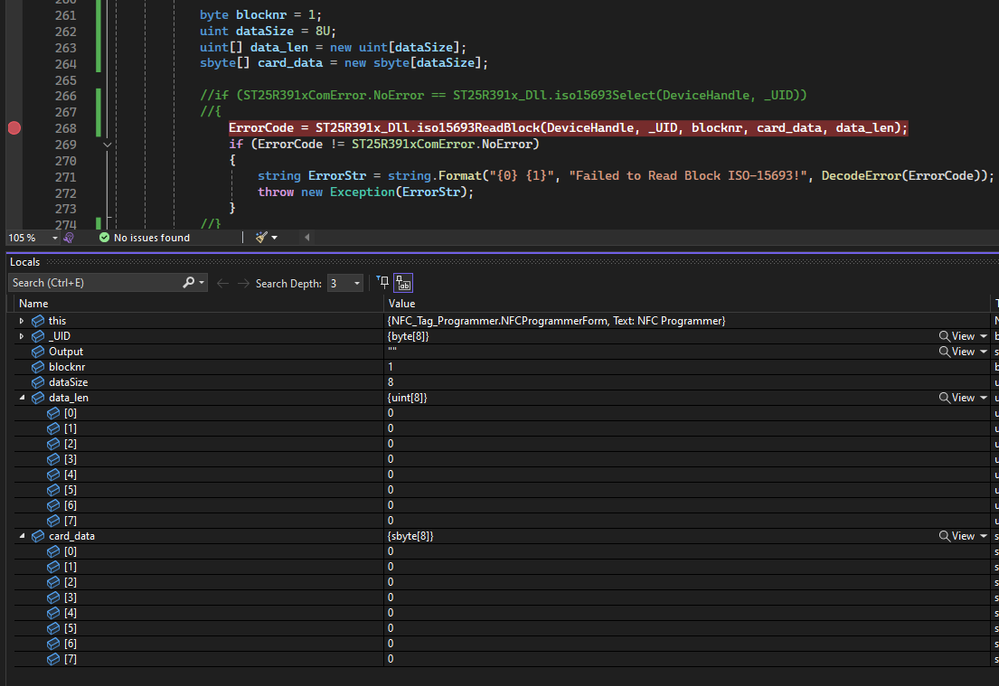Select the dataSize variable row

(x=502, y=382)
